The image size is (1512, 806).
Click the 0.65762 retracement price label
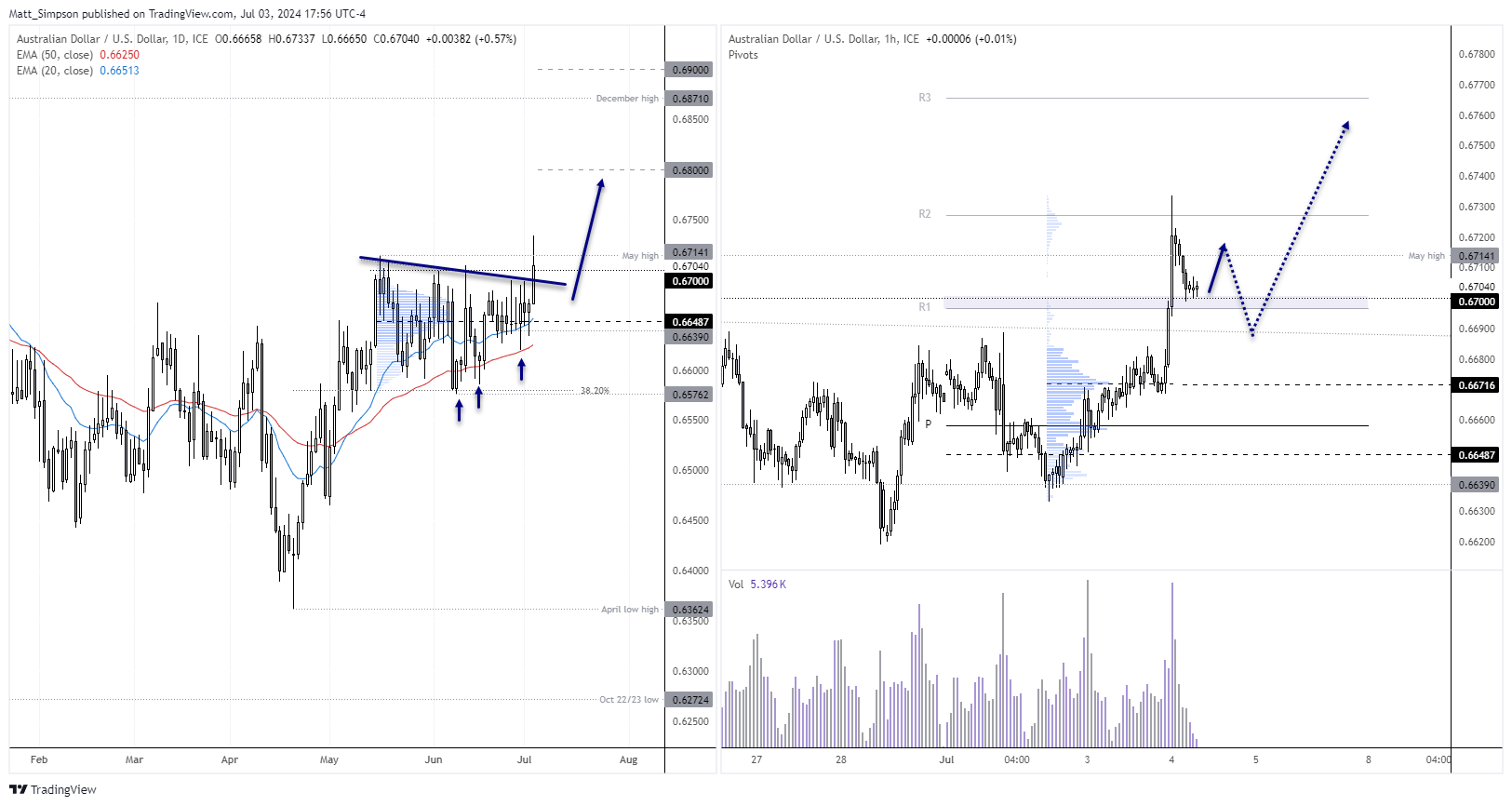pyautogui.click(x=690, y=395)
